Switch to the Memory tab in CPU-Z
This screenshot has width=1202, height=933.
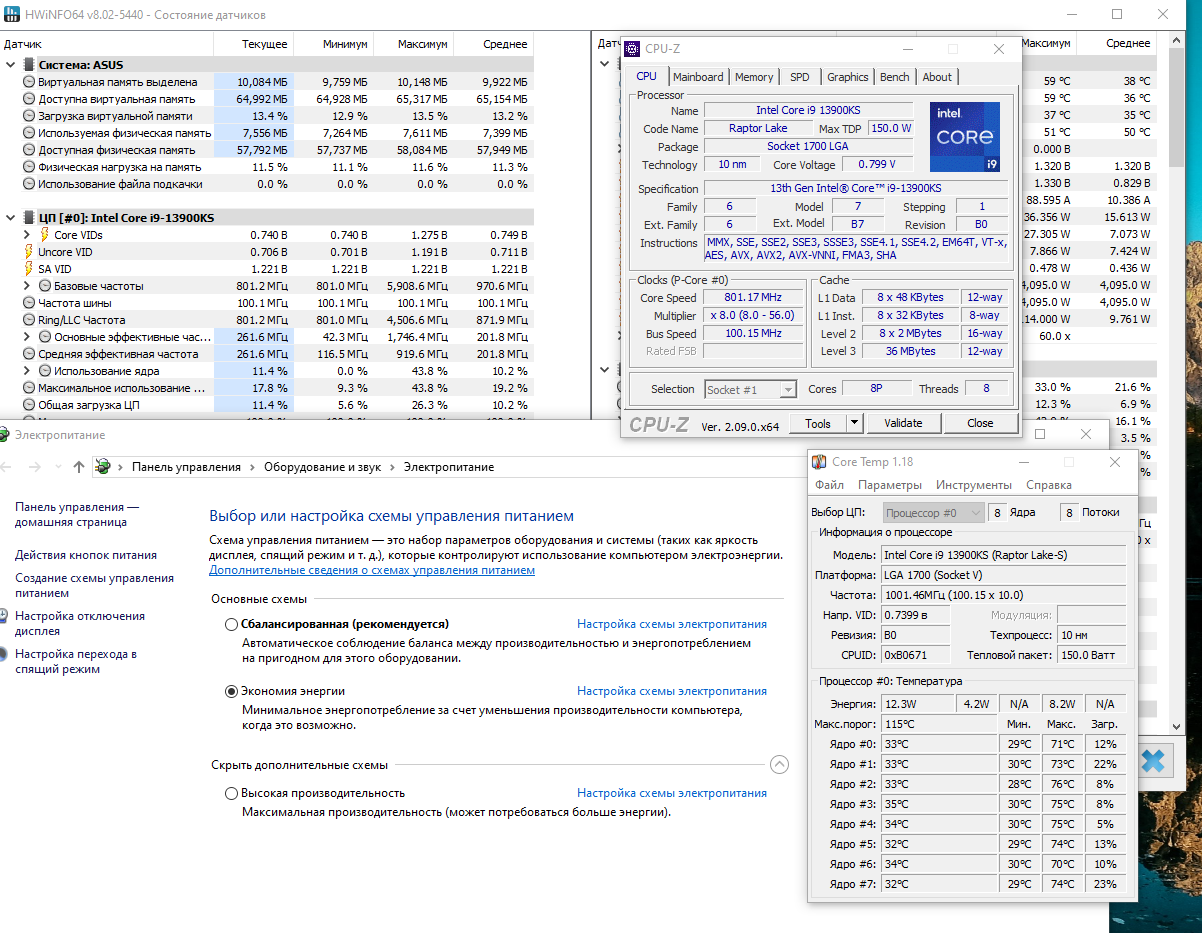[754, 77]
